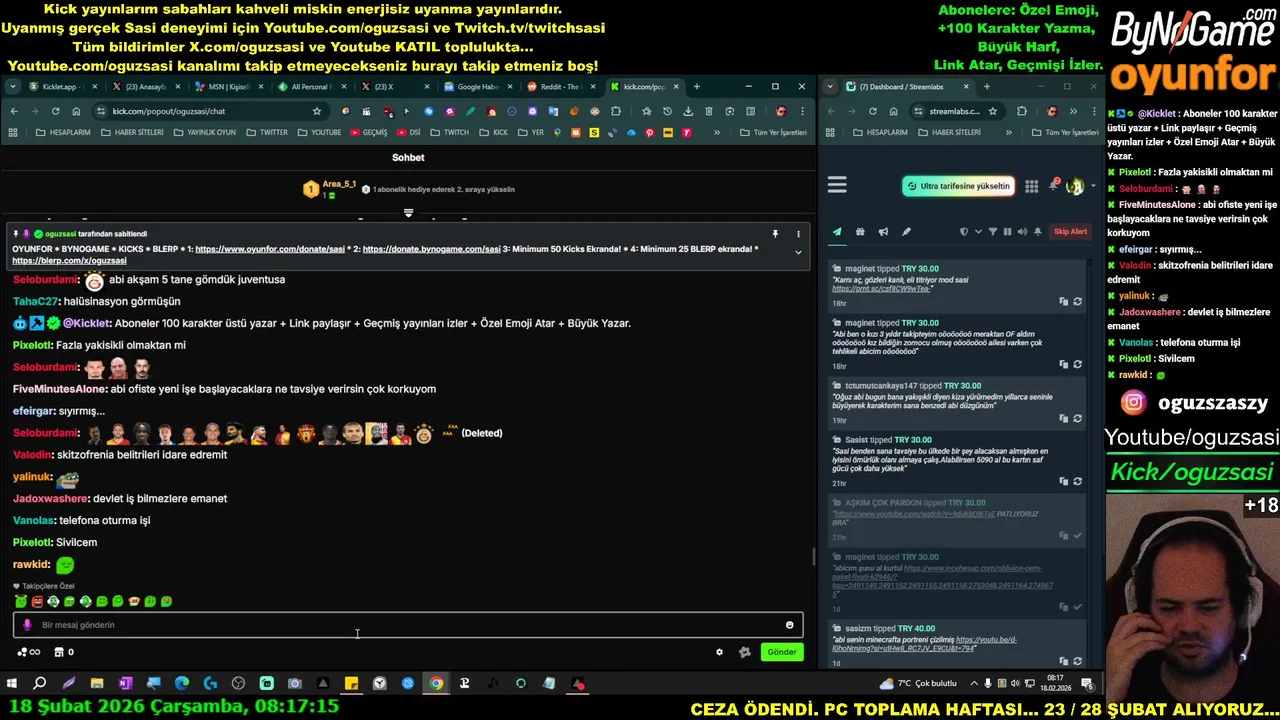Open the tab search dropdown in Kick browser
This screenshot has width=1280, height=720.
coord(13,87)
